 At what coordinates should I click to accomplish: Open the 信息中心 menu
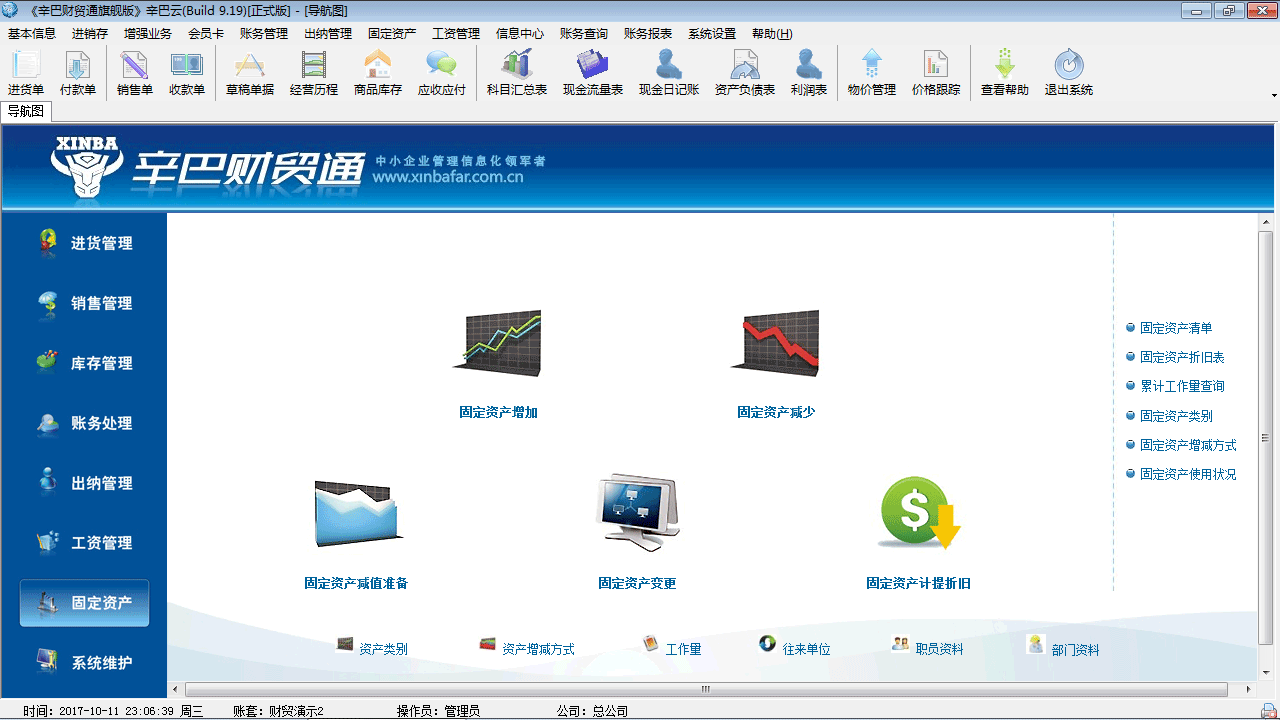click(x=520, y=34)
